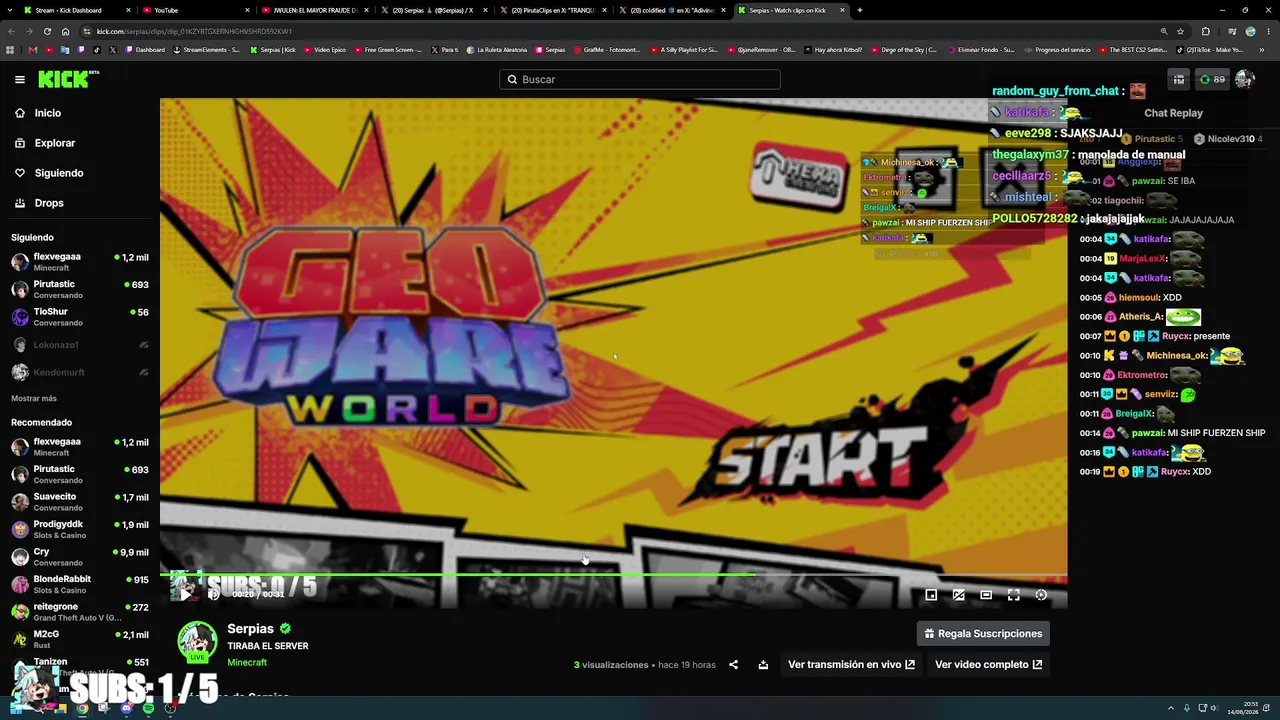
Task: Click the Chat Replay header
Action: 1173,113
